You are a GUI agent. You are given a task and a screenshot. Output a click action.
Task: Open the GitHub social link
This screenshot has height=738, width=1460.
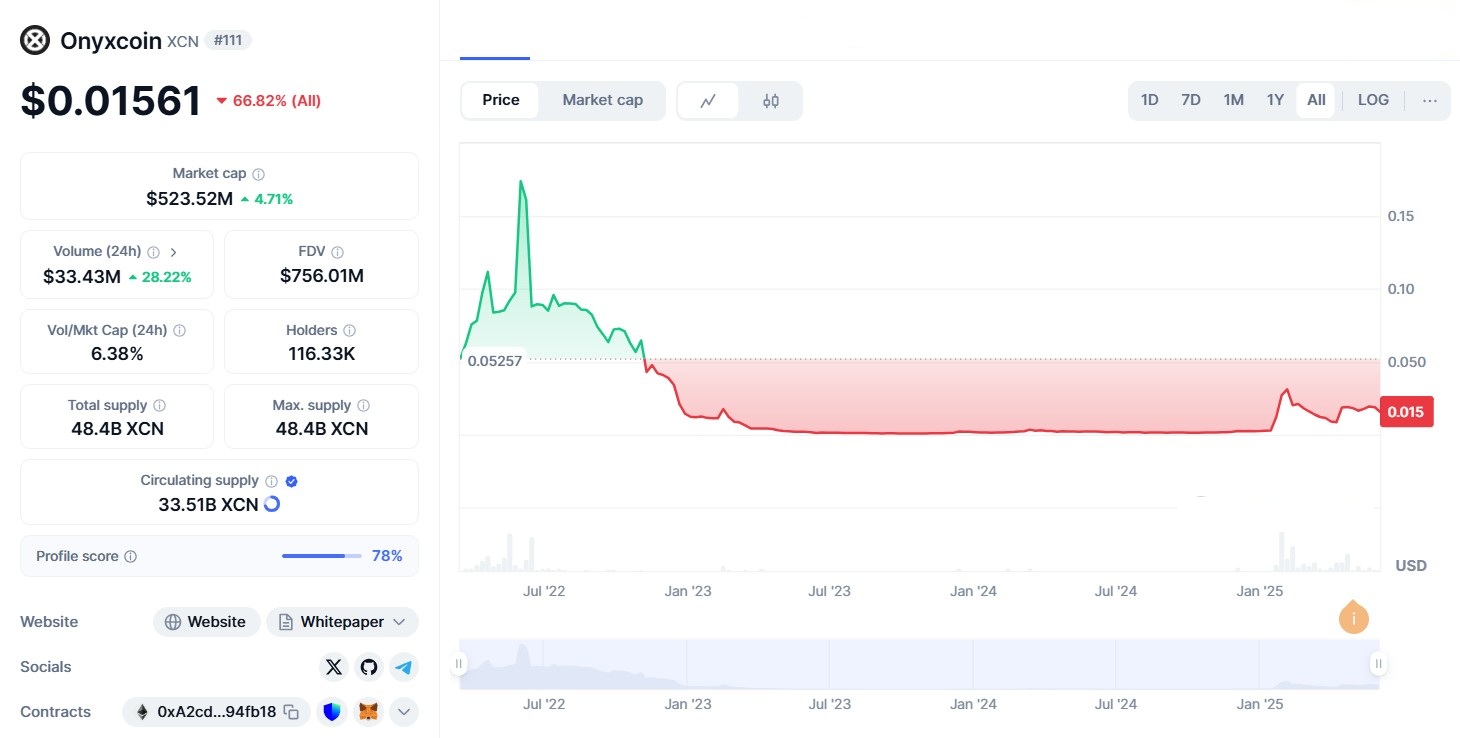tap(369, 667)
